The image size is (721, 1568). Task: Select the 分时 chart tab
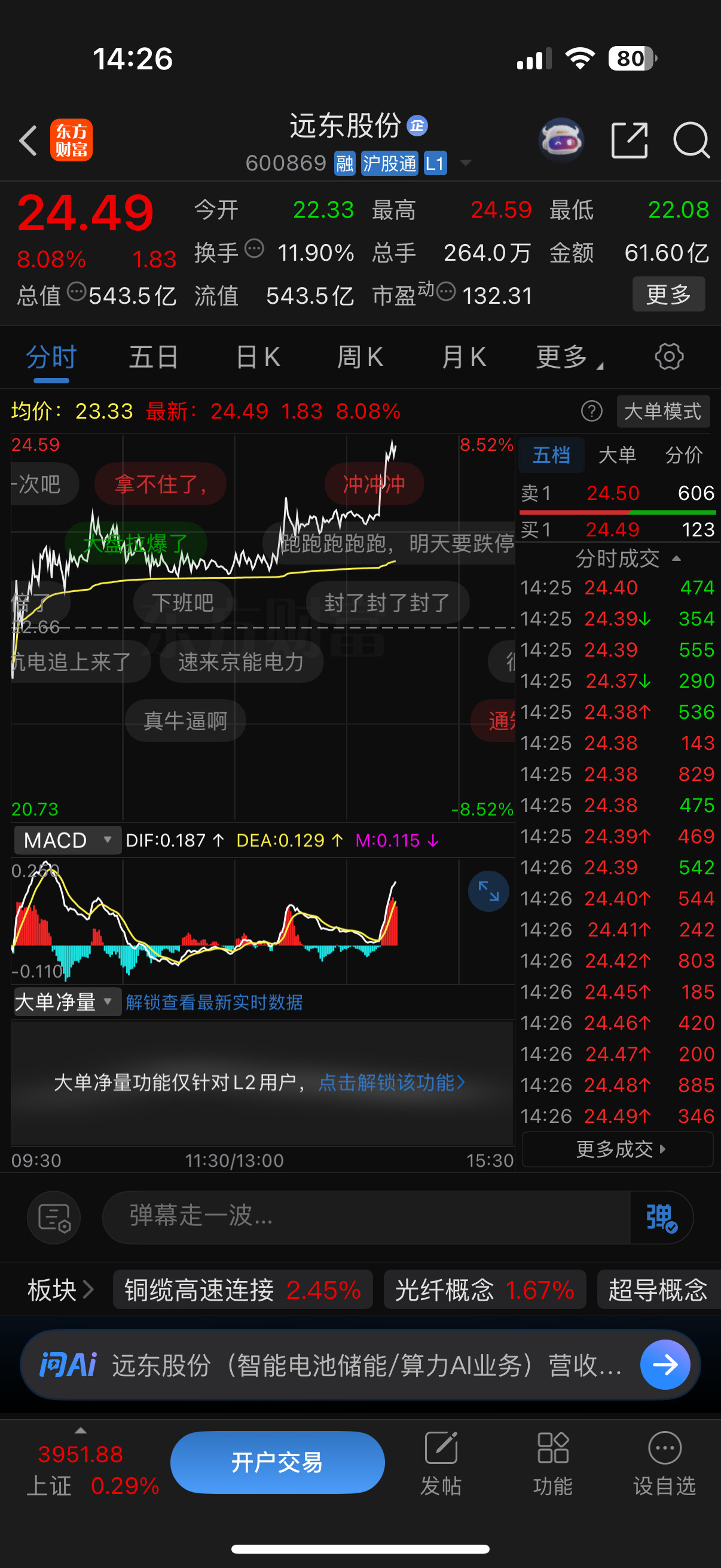51,357
